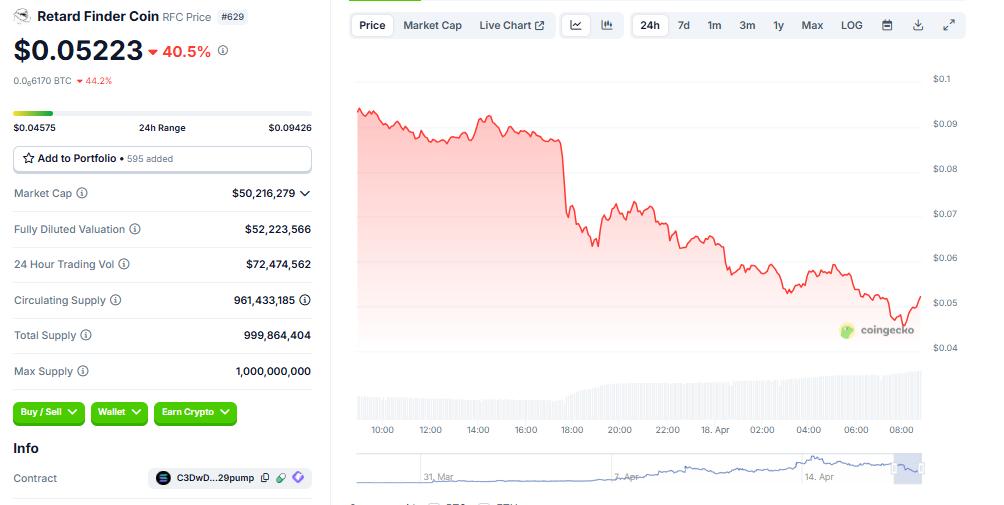Click info icon next to Max Supply
The width and height of the screenshot is (1004, 505).
pyautogui.click(x=83, y=371)
